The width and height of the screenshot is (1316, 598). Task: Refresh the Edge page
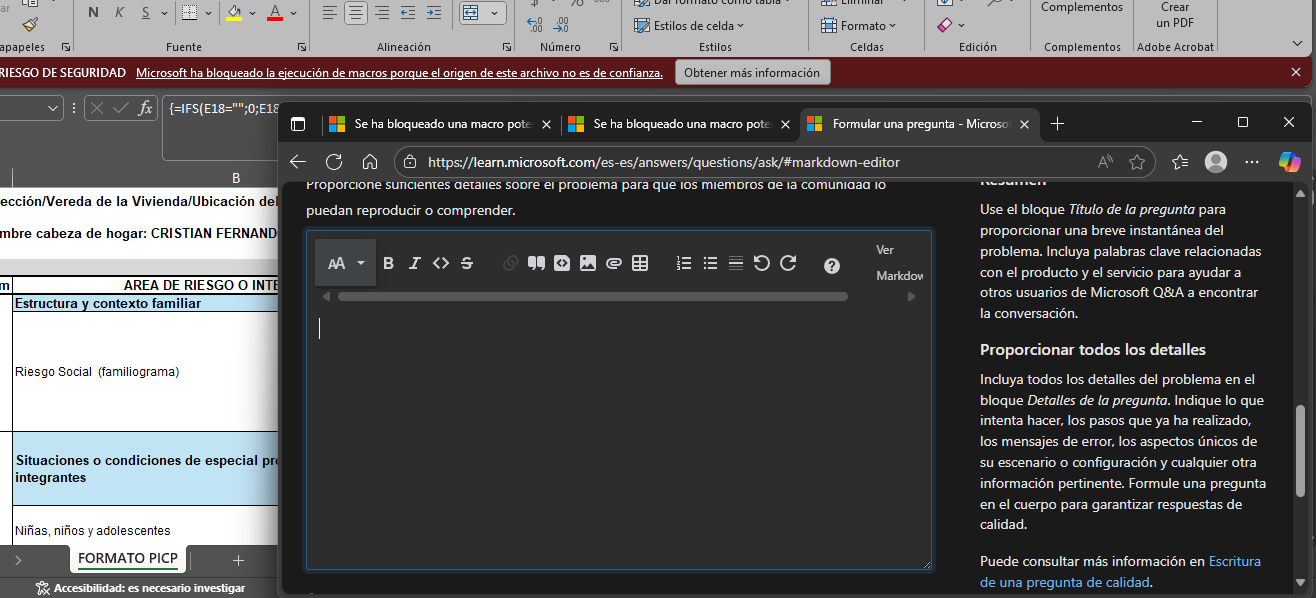[x=334, y=161]
